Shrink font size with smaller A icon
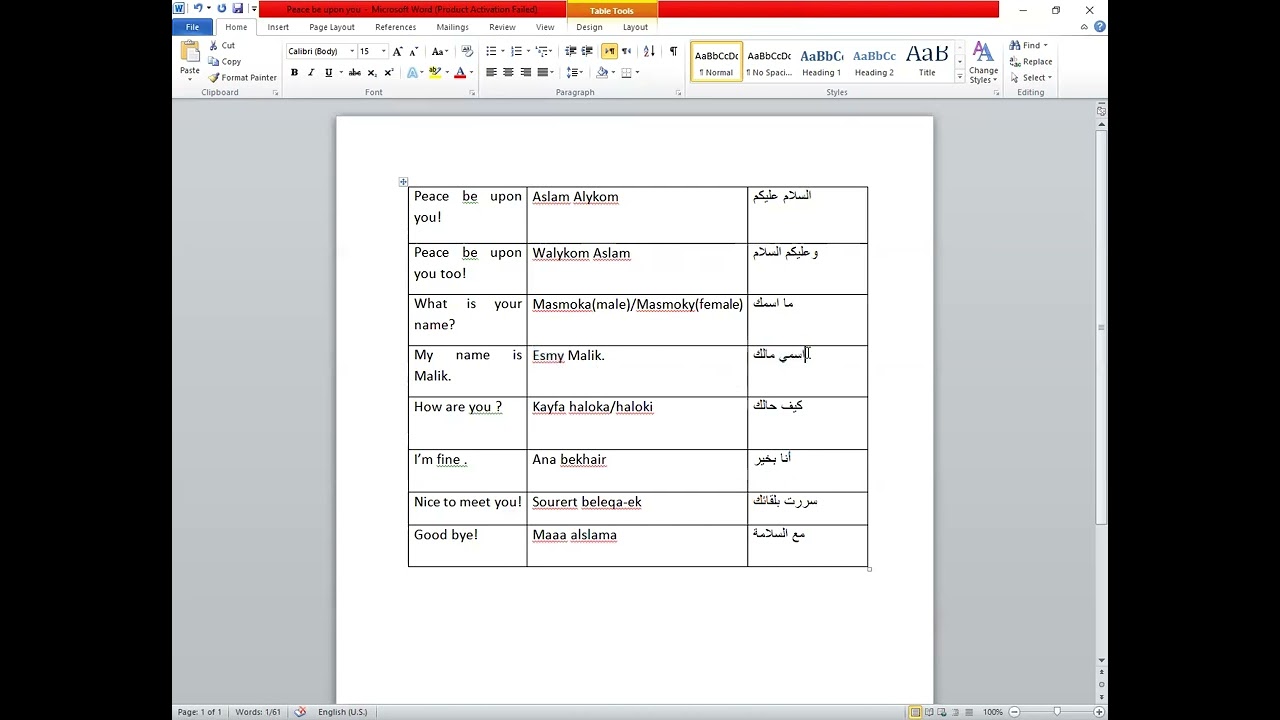 click(414, 51)
